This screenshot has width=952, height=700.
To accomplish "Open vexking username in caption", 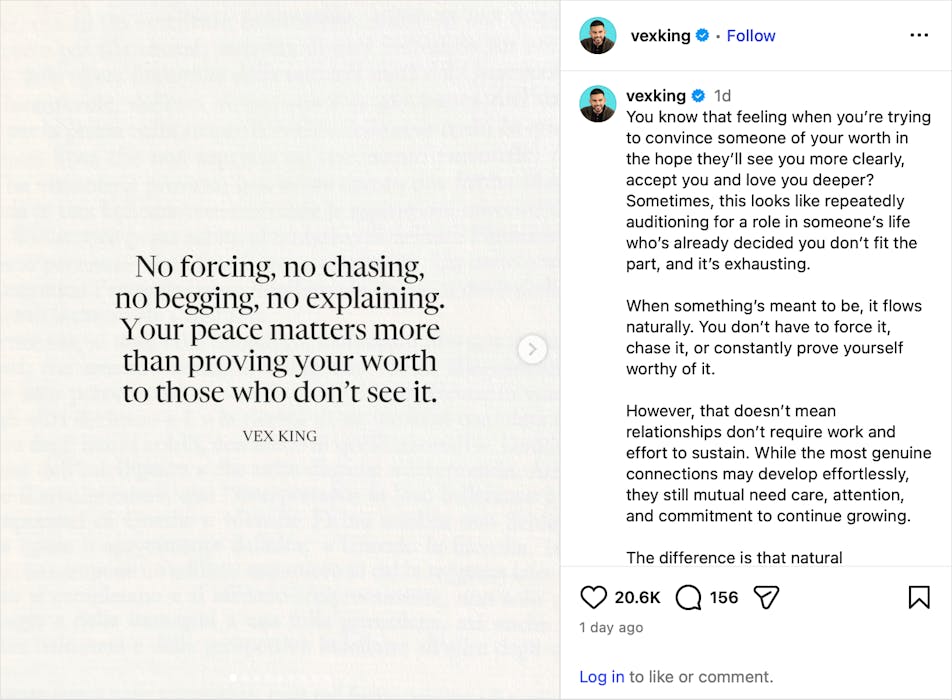I will pos(655,96).
